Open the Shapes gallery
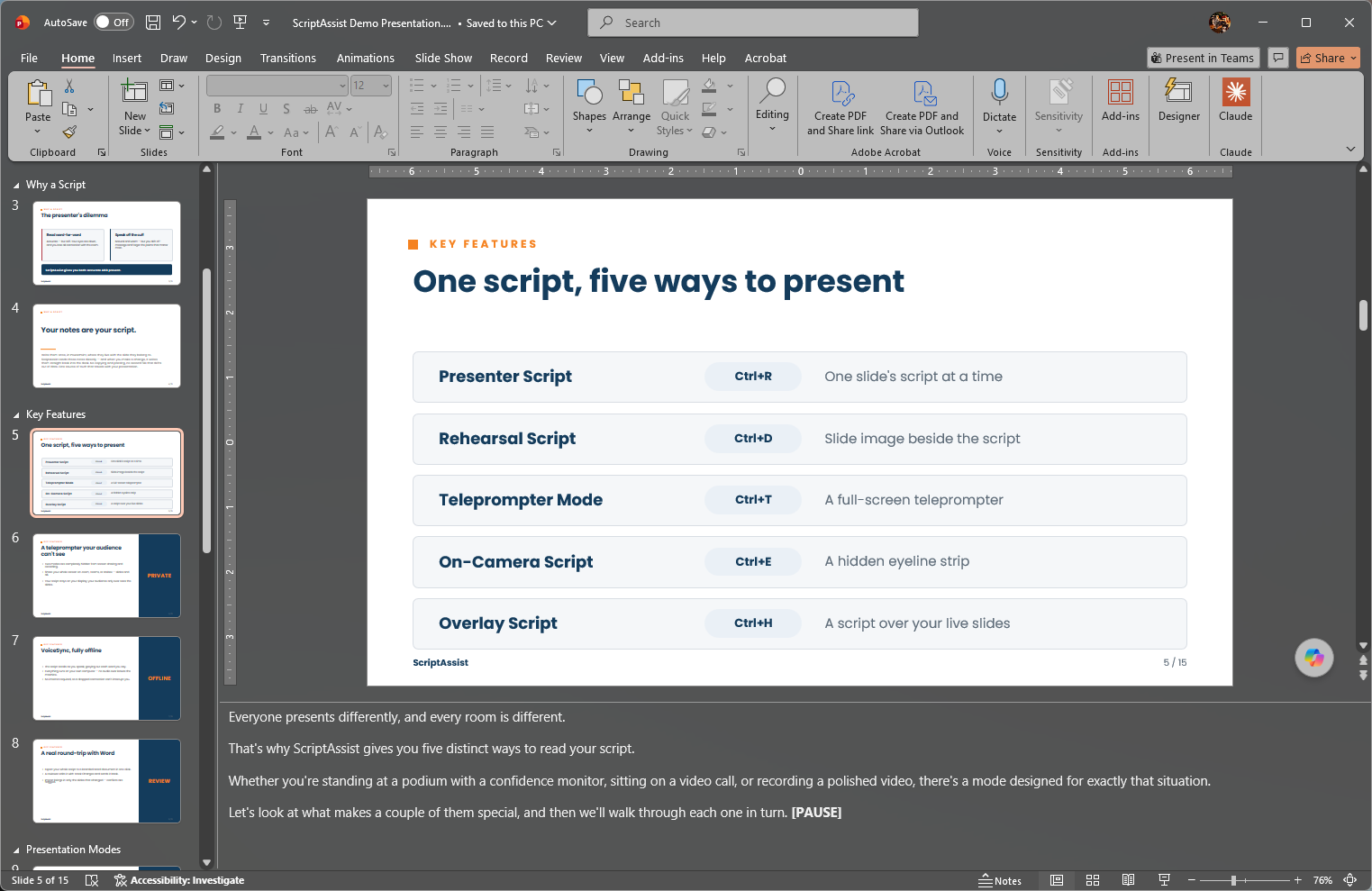 coord(589,106)
